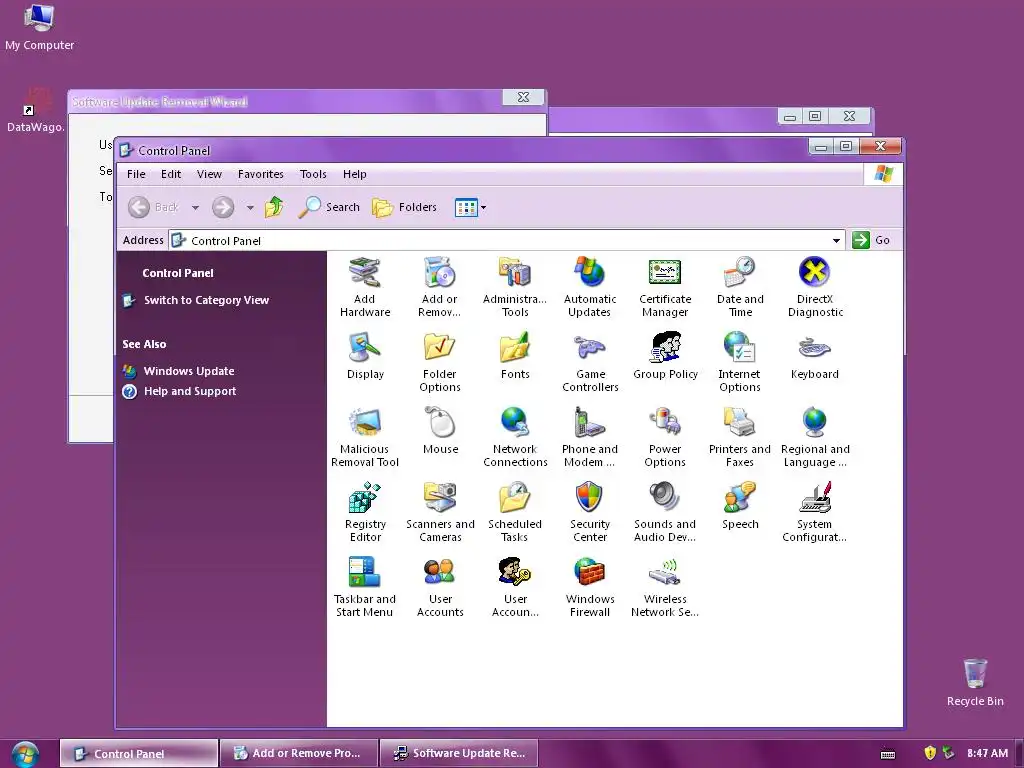Open Group Policy editor
The height and width of the screenshot is (768, 1024).
[665, 356]
